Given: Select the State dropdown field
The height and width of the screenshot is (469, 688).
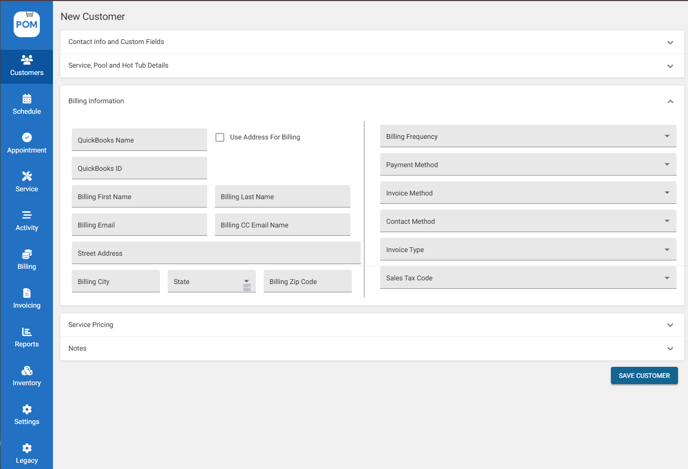Looking at the screenshot, I should point(211,282).
